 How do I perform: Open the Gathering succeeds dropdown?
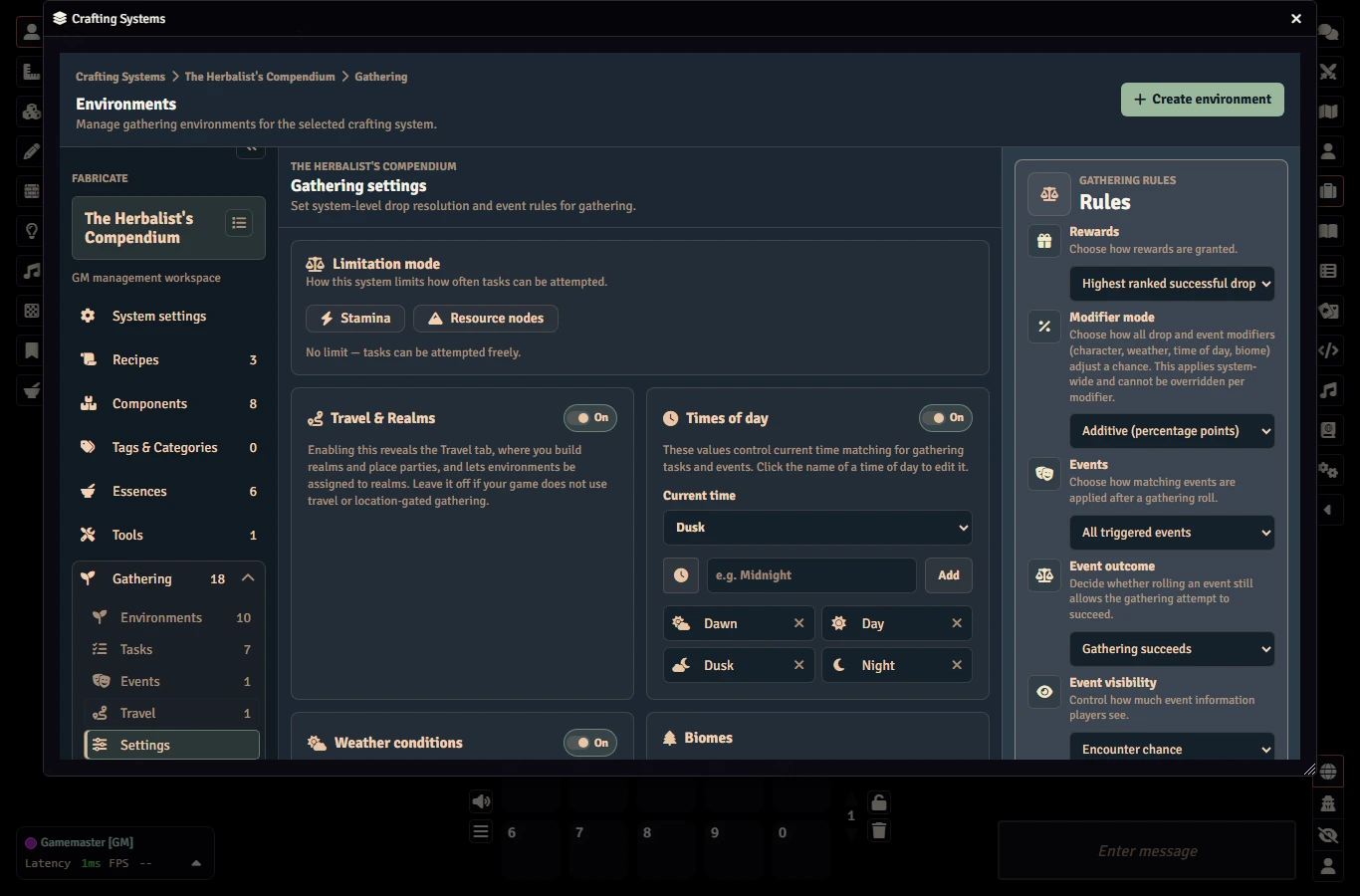point(1172,649)
